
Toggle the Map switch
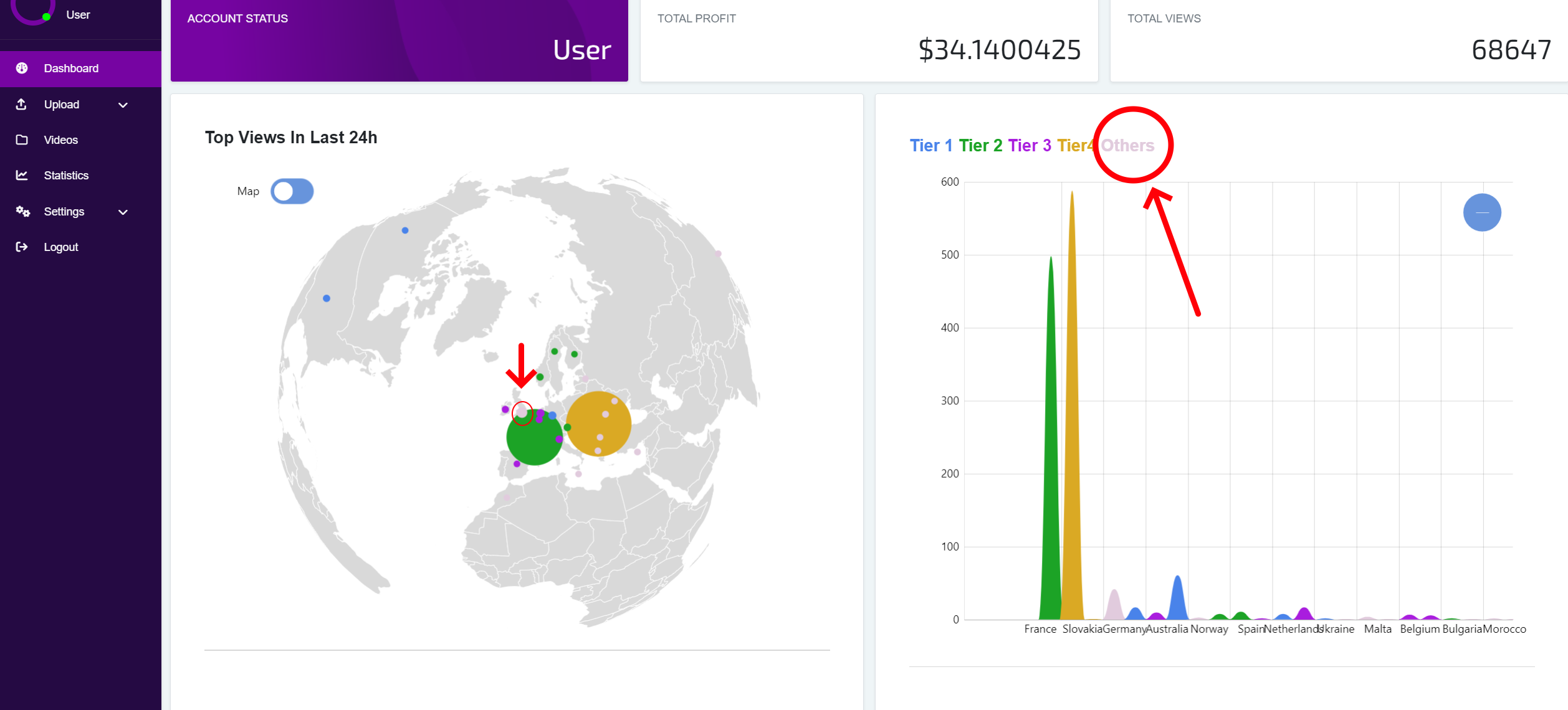pyautogui.click(x=292, y=191)
